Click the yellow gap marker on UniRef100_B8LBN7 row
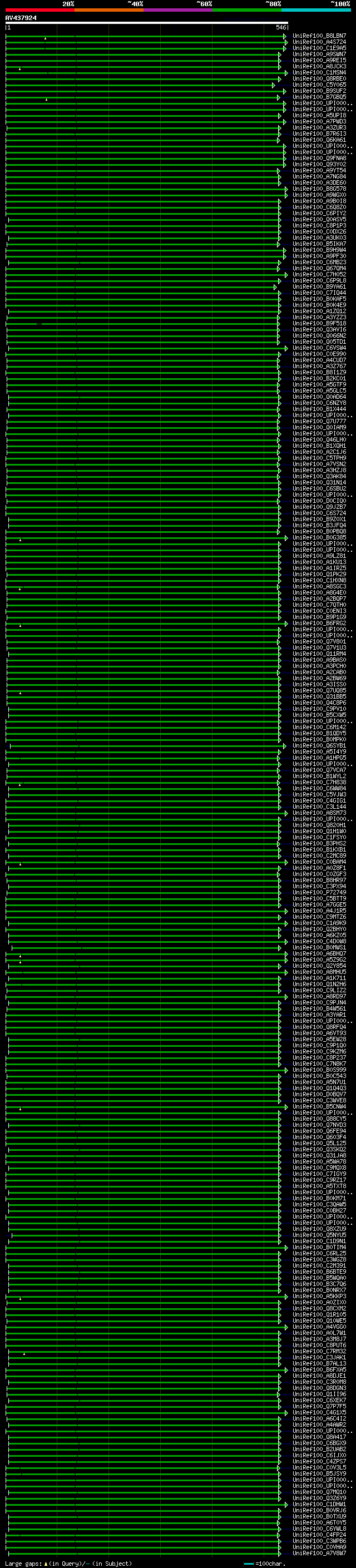Viewport: 356px width, 1568px height. click(x=45, y=38)
